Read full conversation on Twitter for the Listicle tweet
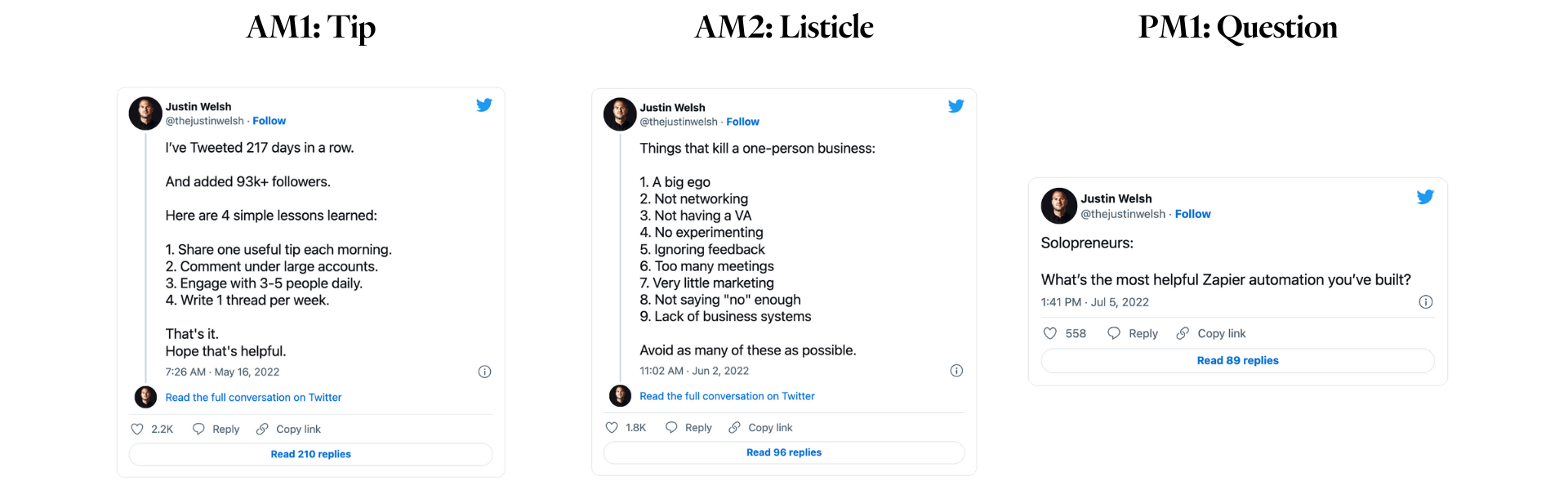 click(727, 396)
